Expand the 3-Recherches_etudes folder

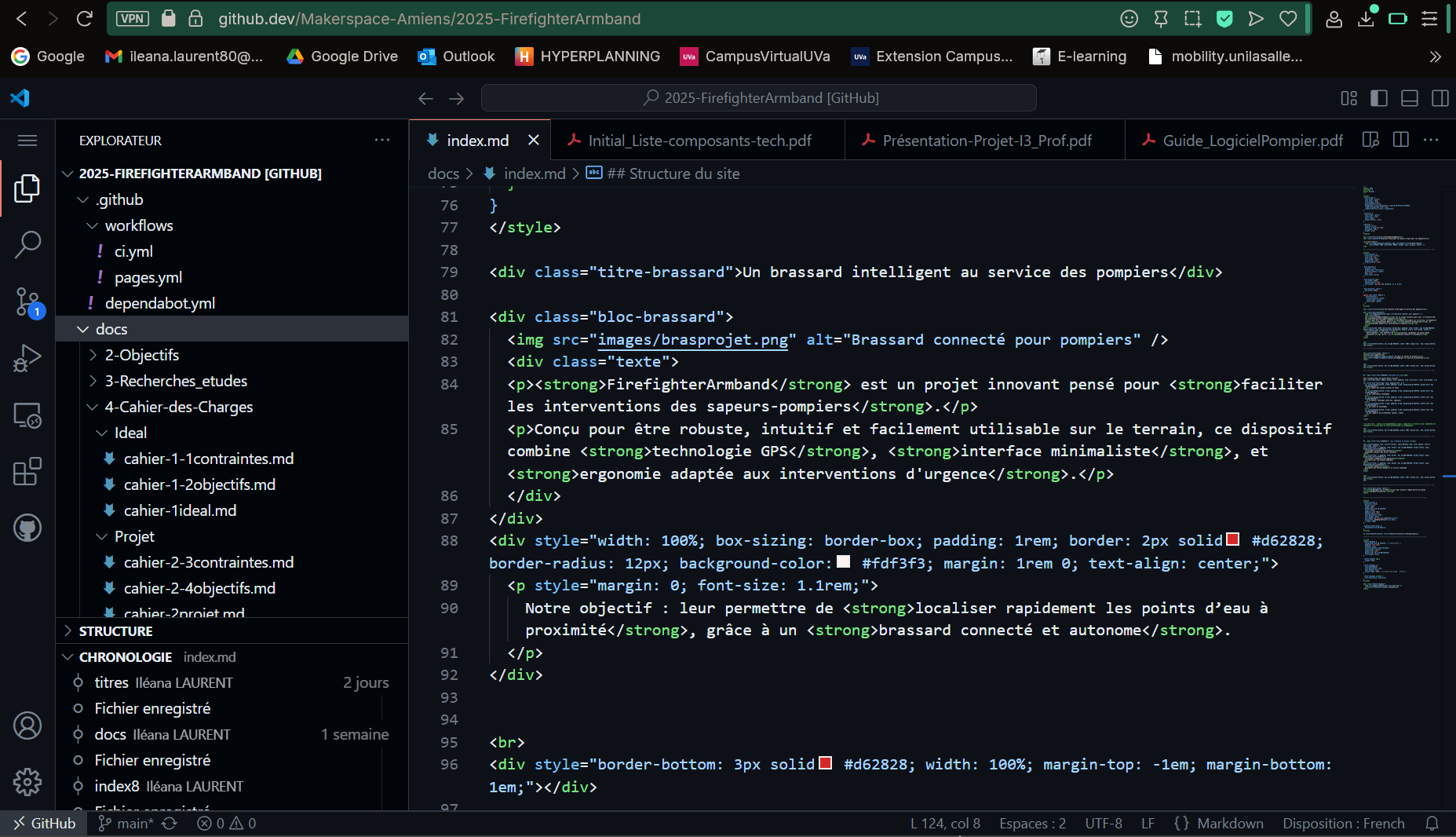tap(176, 381)
